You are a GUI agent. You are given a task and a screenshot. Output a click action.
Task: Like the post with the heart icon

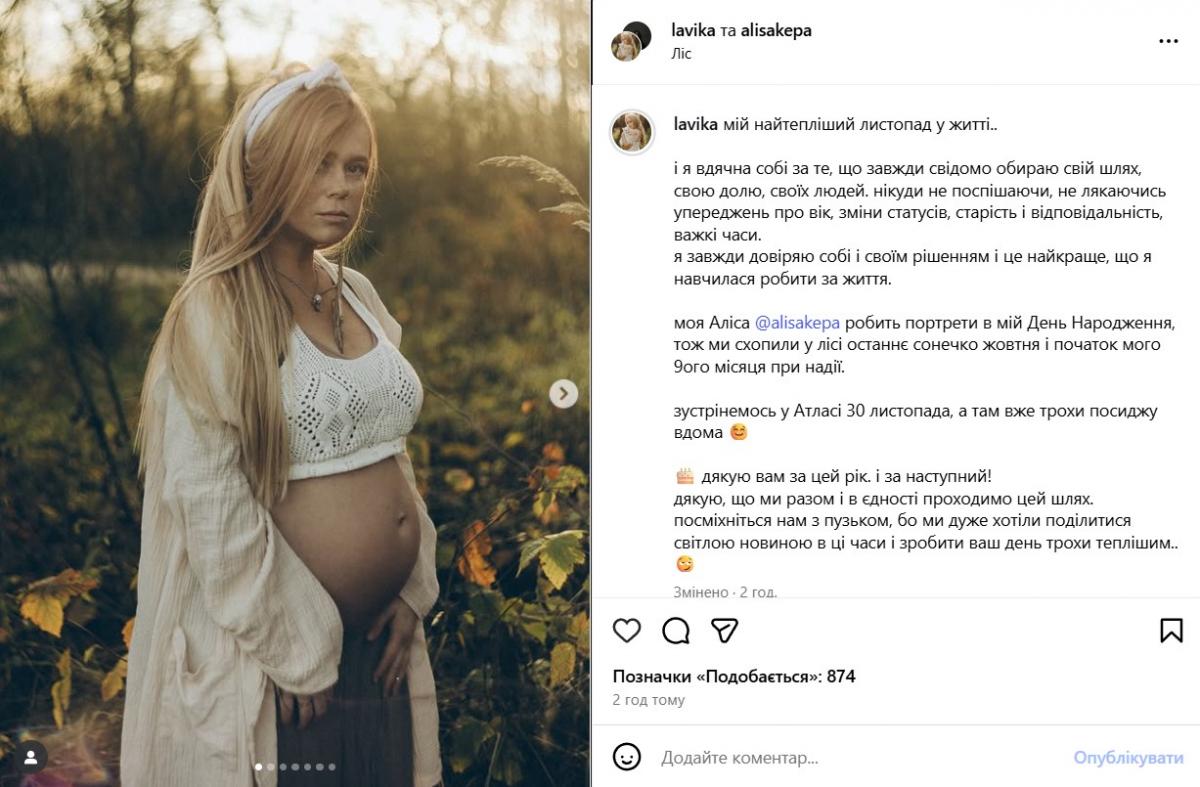pyautogui.click(x=627, y=630)
